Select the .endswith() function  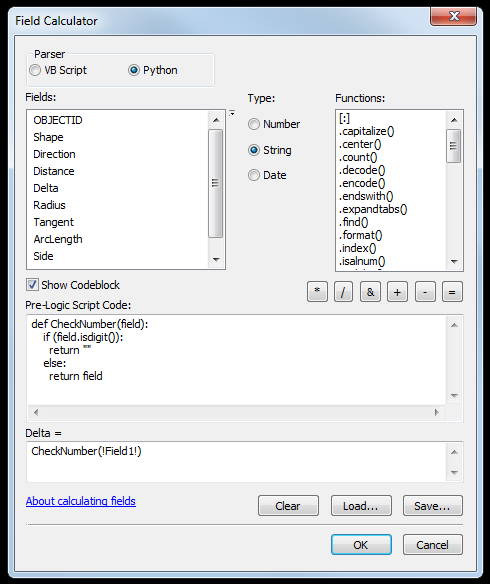tap(366, 196)
